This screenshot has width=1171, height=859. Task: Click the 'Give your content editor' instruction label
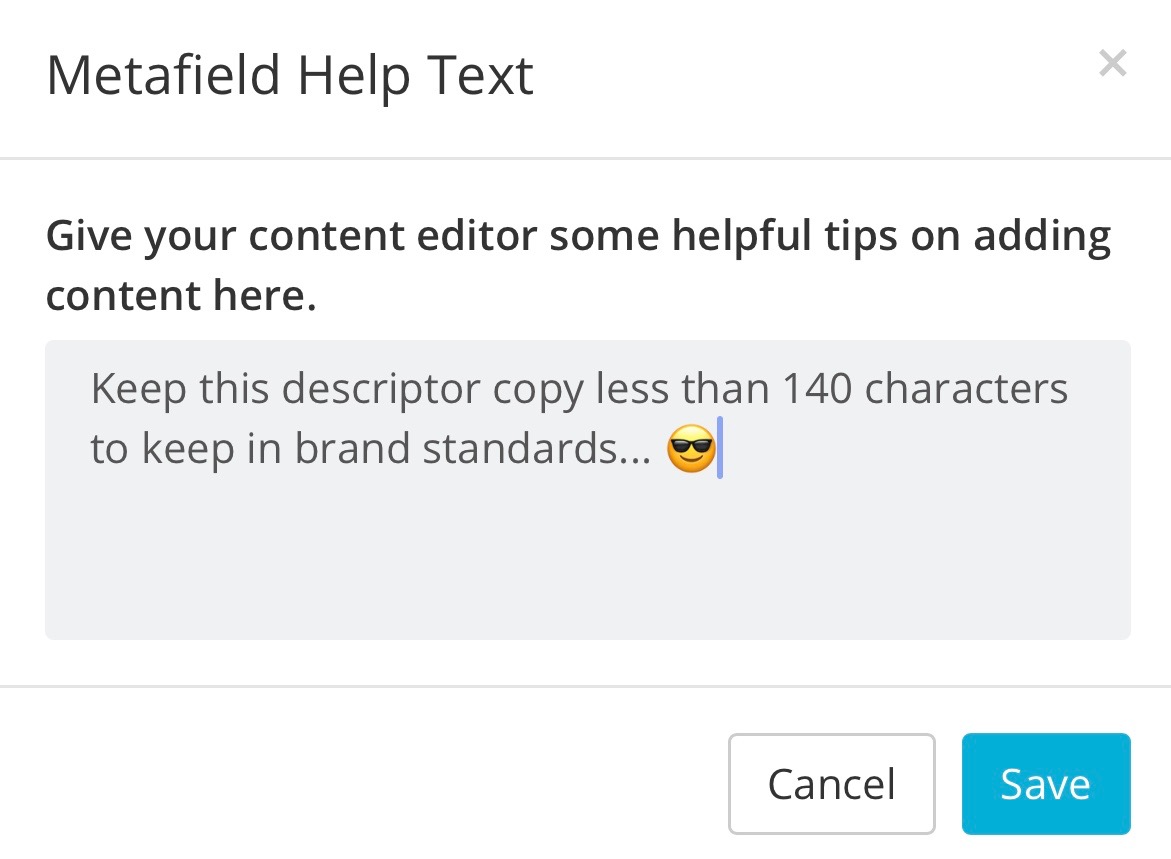pyautogui.click(x=578, y=265)
